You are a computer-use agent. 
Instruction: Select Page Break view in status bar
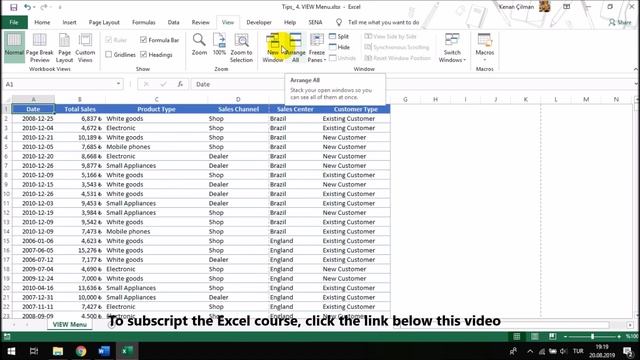552,336
